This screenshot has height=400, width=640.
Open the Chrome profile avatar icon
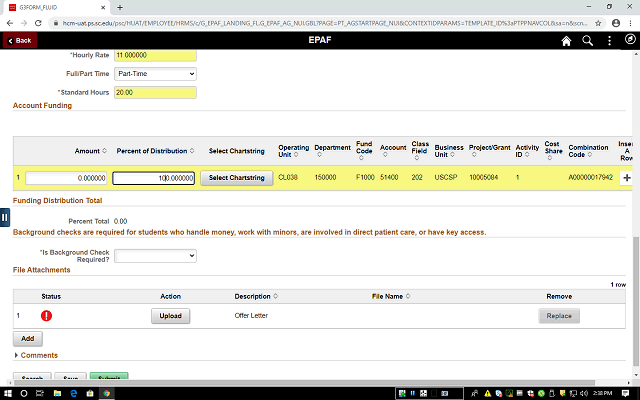(616, 23)
